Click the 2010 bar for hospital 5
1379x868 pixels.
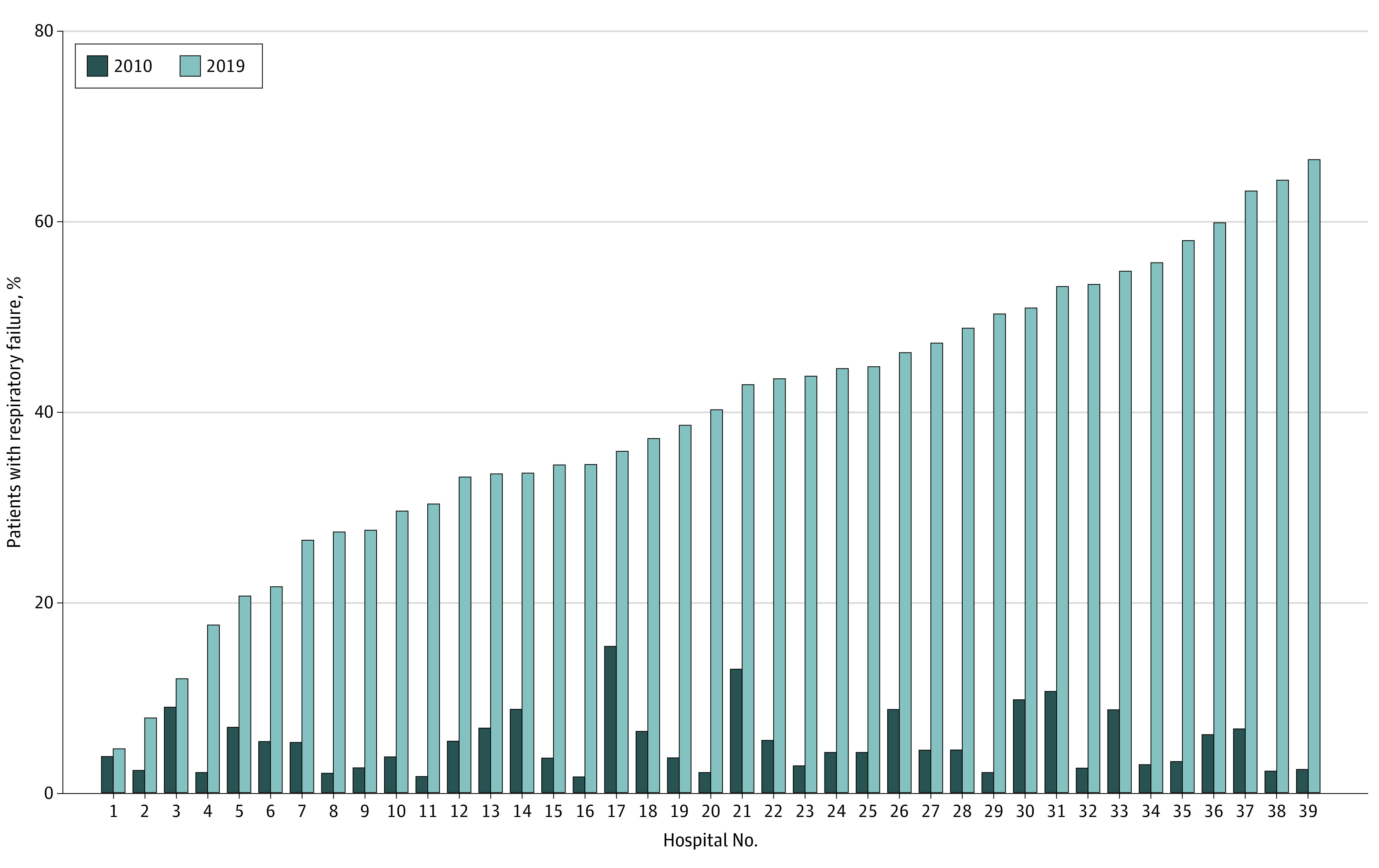pos(233,760)
